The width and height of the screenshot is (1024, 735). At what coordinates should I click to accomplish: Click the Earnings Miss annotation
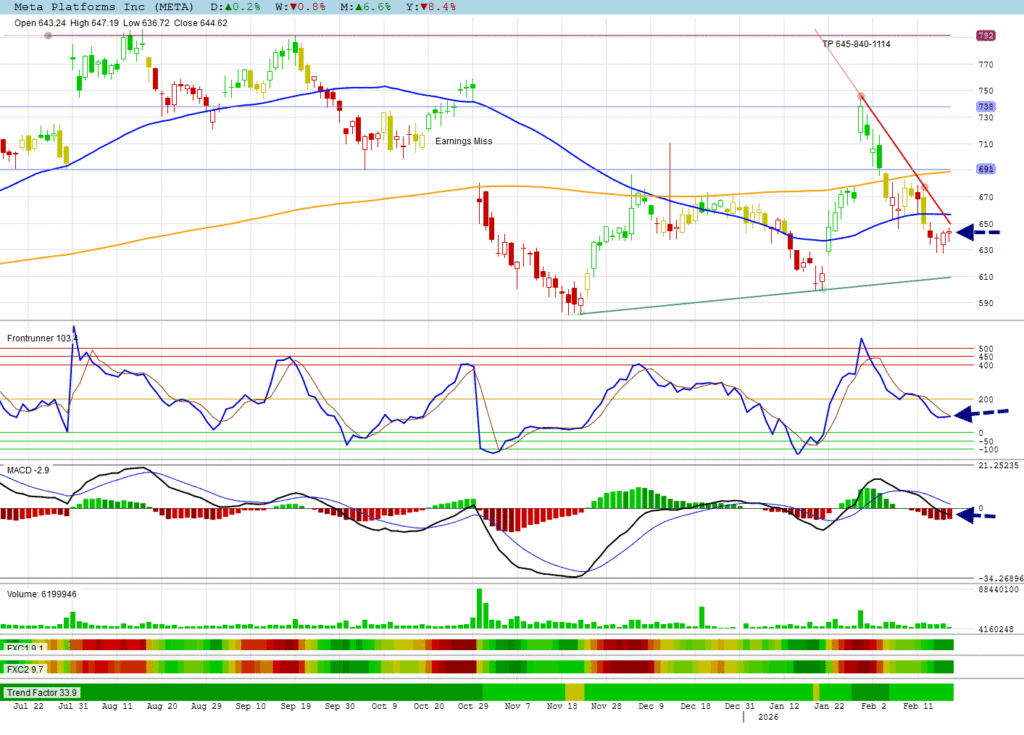pos(463,141)
